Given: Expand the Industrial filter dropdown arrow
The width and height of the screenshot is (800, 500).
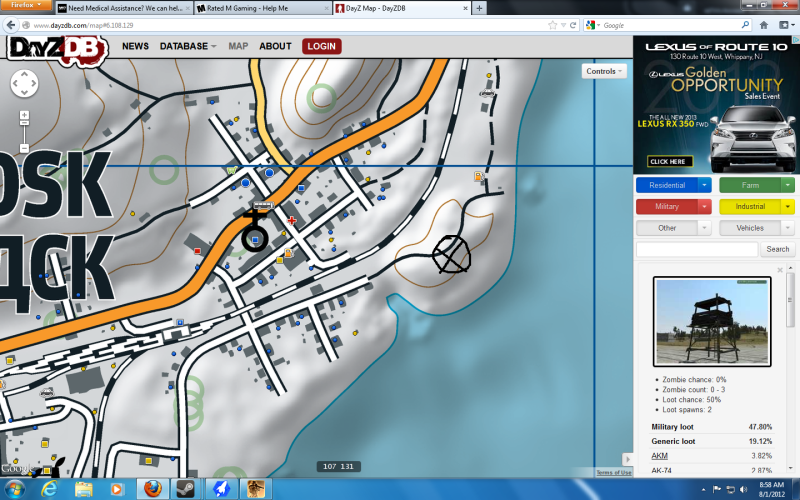Looking at the screenshot, I should [788, 206].
